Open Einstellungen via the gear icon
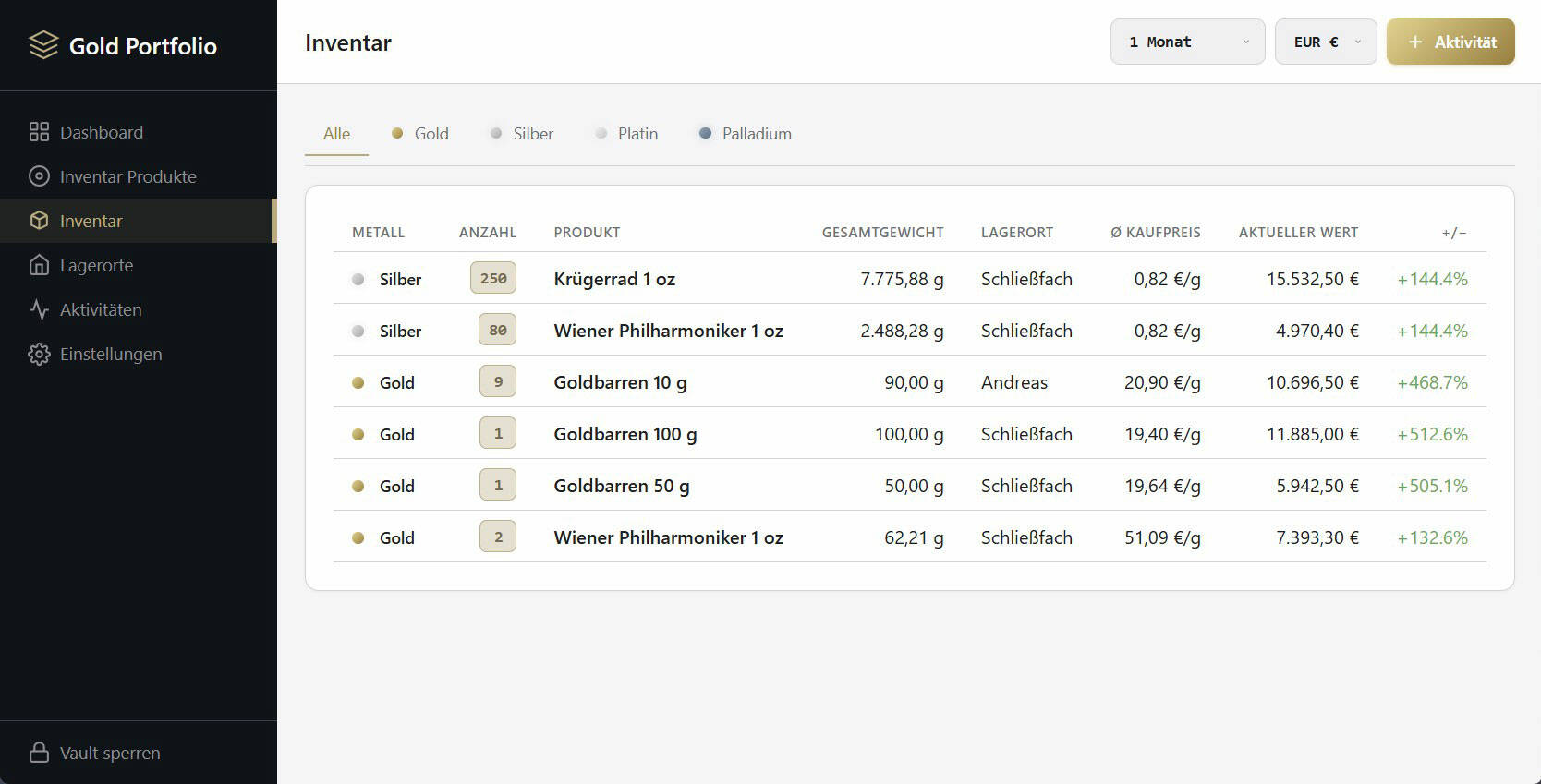Image resolution: width=1541 pixels, height=784 pixels. [x=39, y=354]
